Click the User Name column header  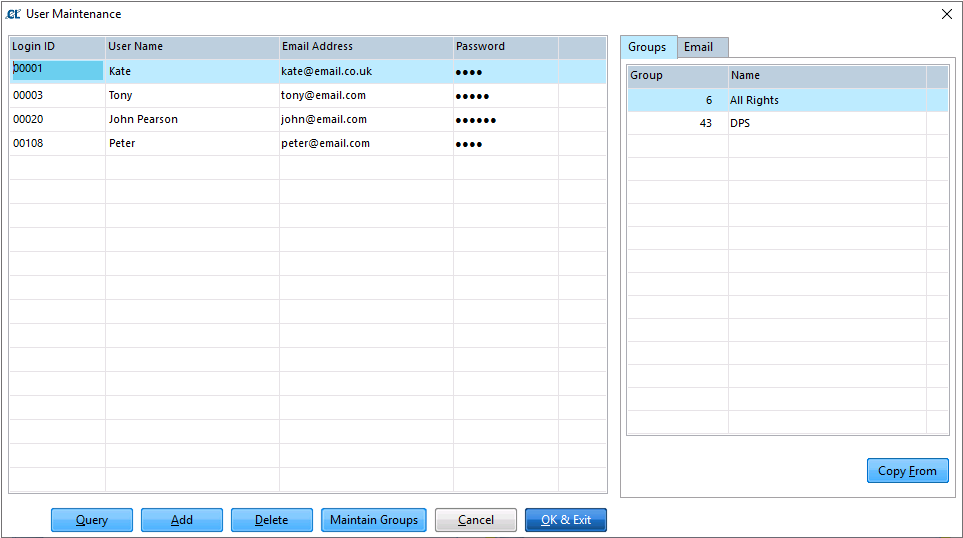192,47
